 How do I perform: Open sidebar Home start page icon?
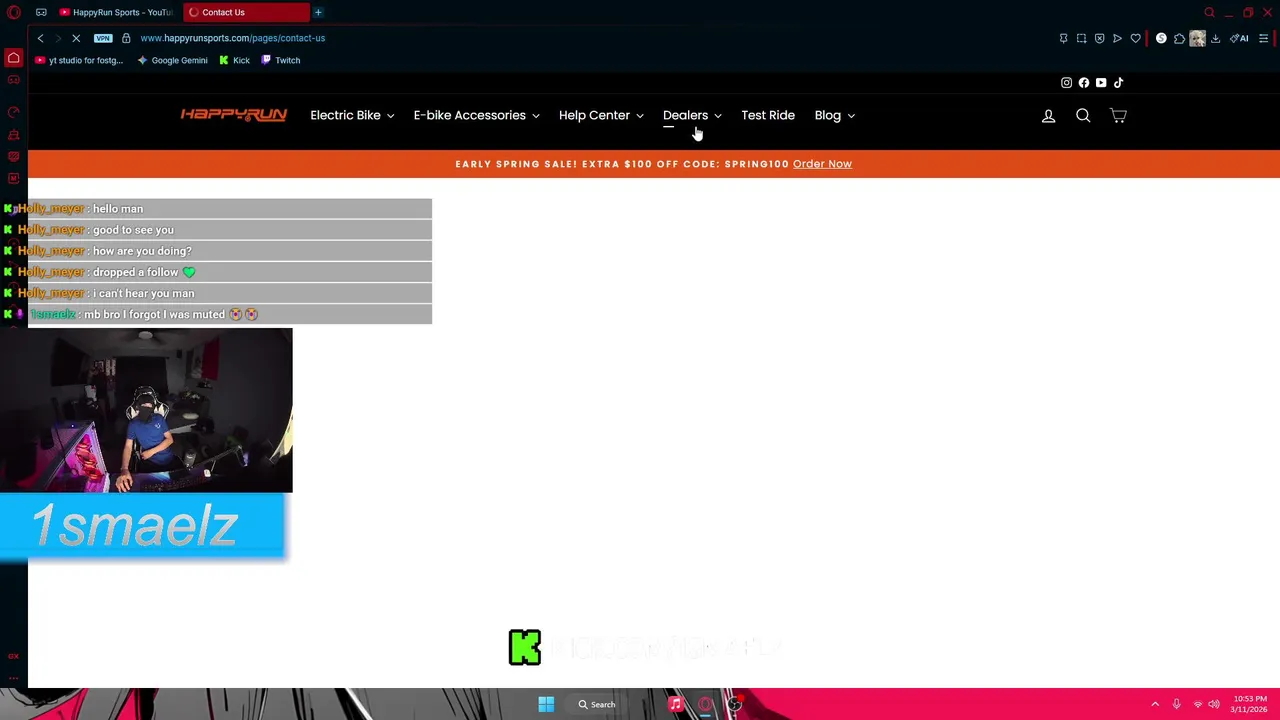tap(13, 58)
